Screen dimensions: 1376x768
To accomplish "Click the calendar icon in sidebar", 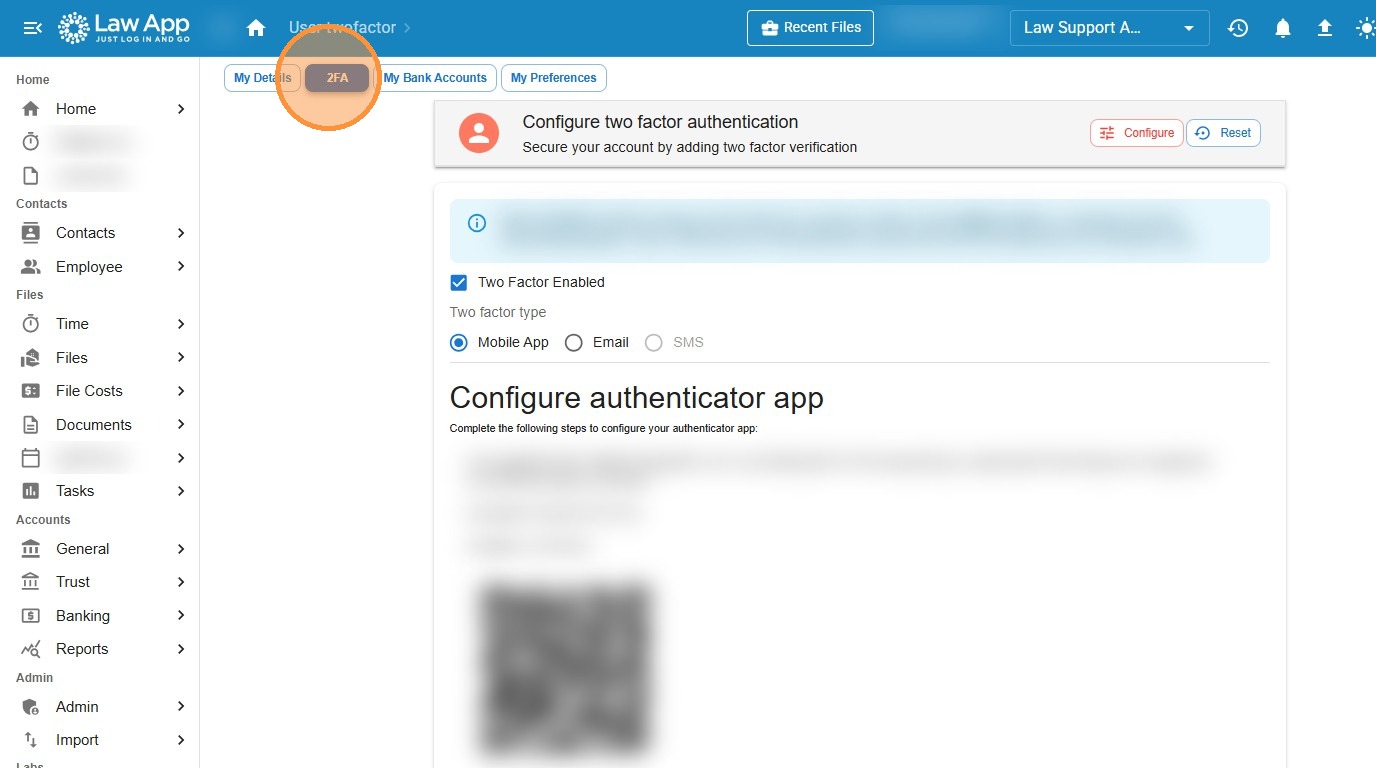I will click(x=31, y=458).
